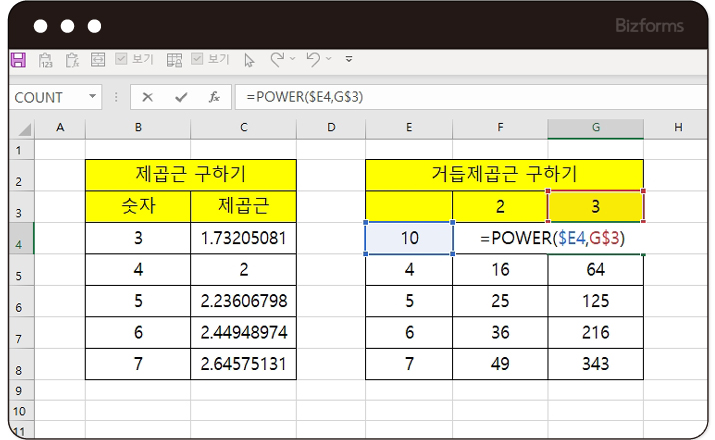Click the cell containing 36
715x440 pixels.
tap(500, 332)
